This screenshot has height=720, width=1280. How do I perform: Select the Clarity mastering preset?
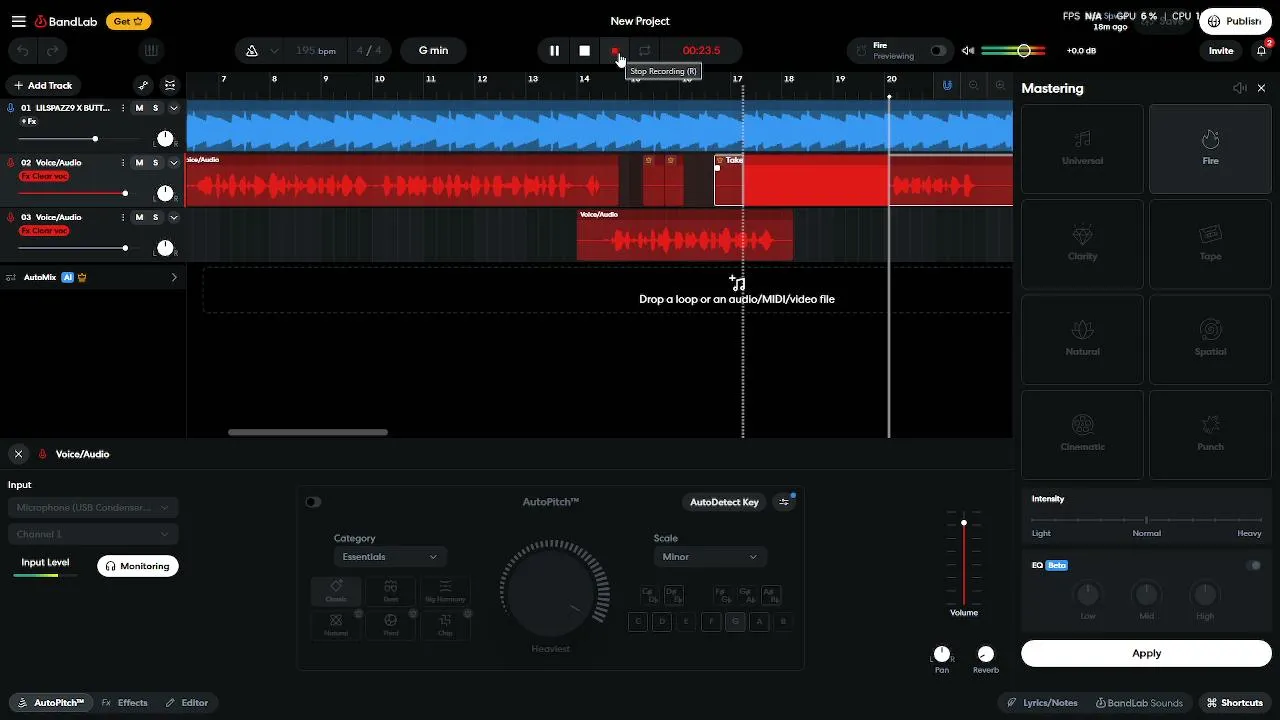(1082, 244)
